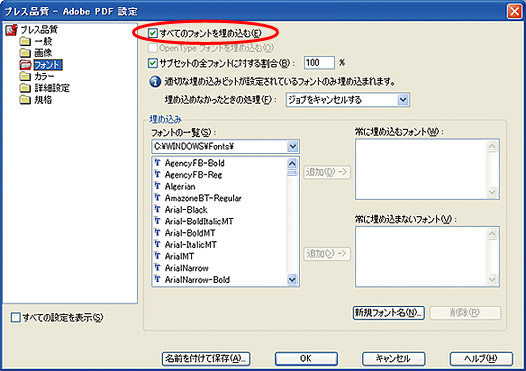Click font icon next to Algerian

click(157, 186)
